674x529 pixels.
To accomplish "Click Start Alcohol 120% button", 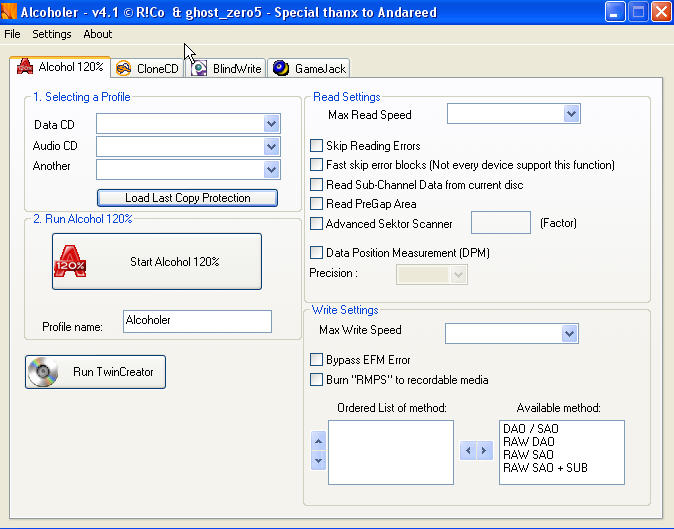I will [157, 261].
